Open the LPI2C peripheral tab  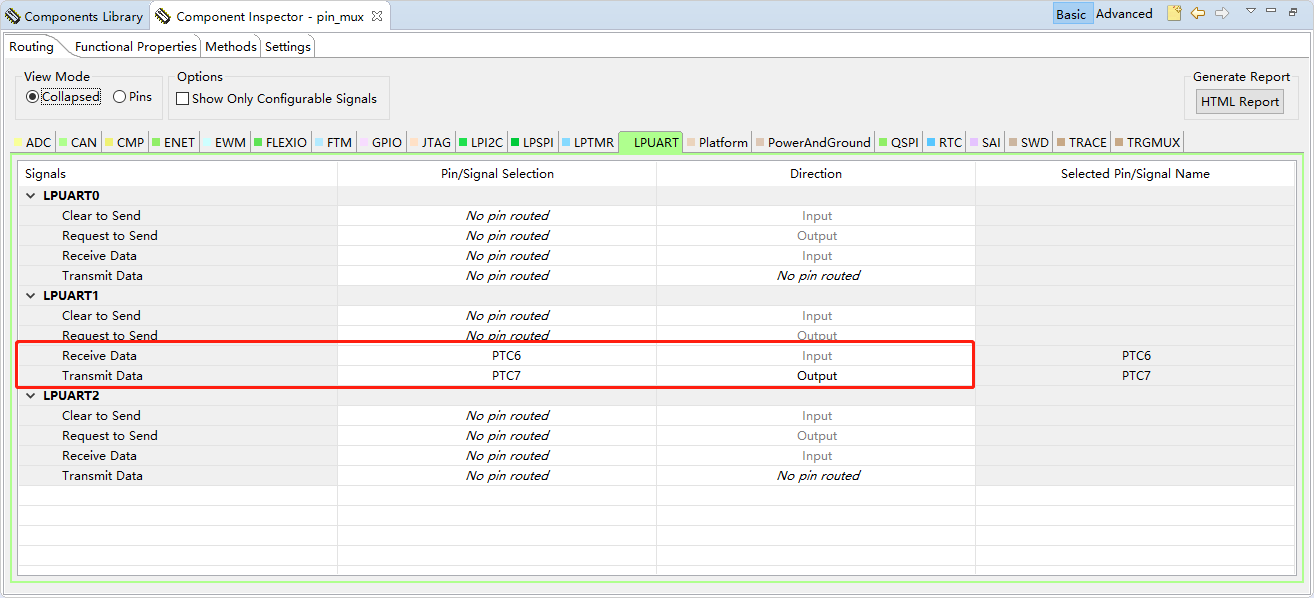(482, 142)
